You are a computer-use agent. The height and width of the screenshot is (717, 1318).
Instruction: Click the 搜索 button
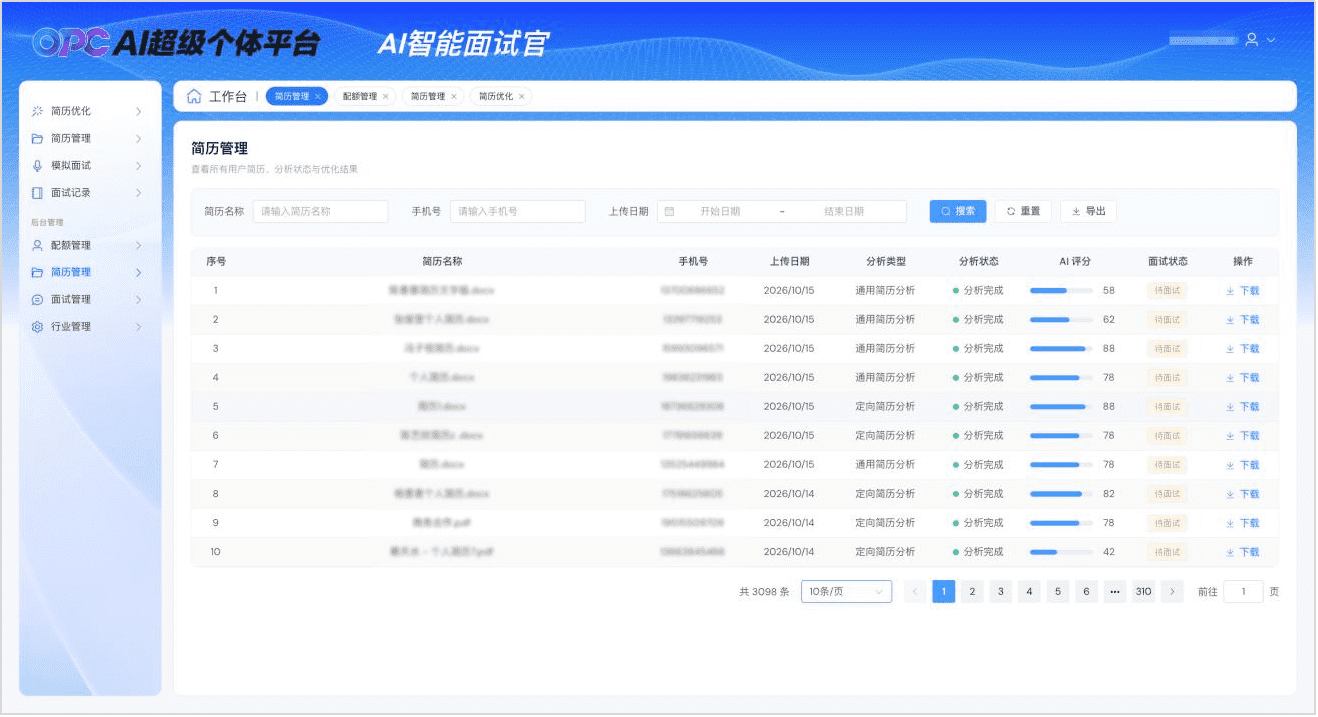point(958,211)
